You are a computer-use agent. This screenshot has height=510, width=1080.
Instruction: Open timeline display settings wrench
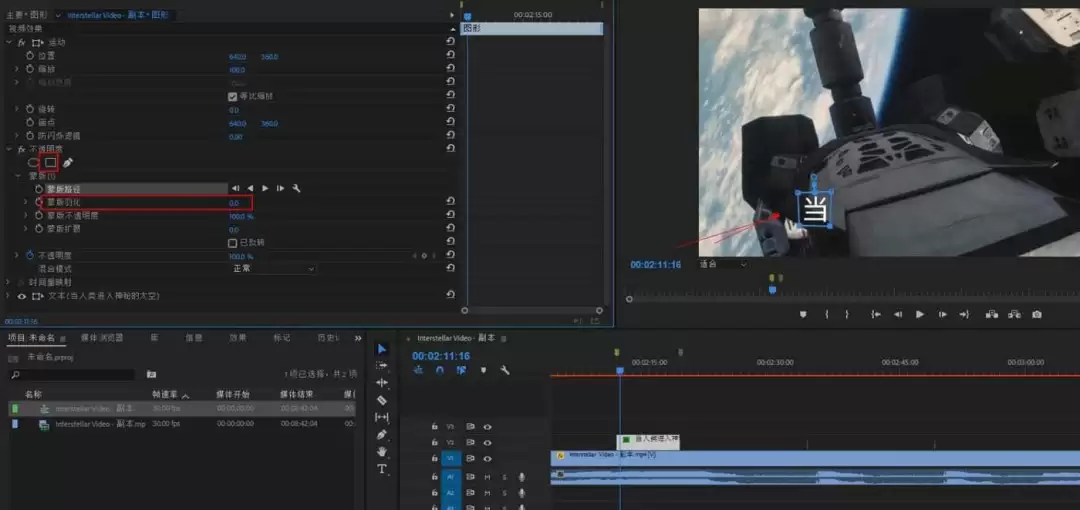[505, 370]
